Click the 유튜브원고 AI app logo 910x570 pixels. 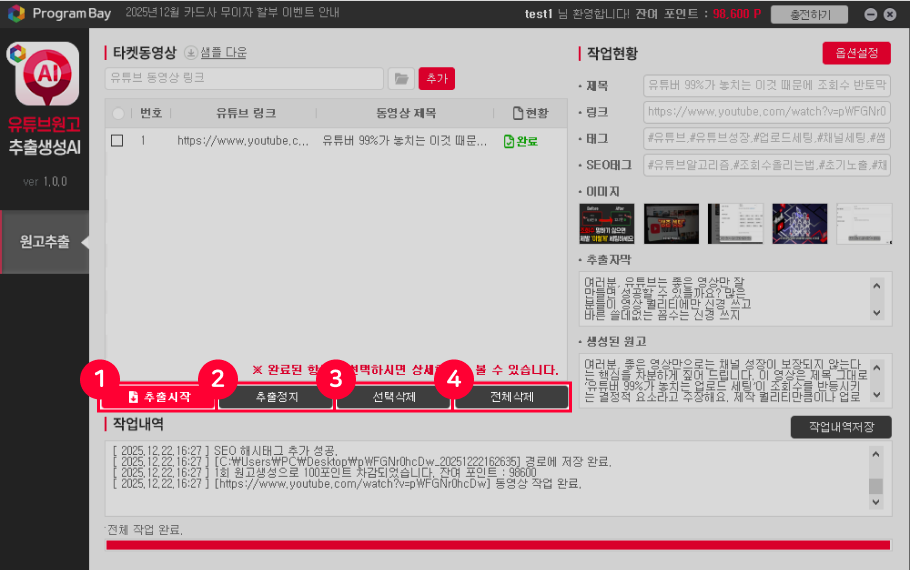click(x=44, y=76)
